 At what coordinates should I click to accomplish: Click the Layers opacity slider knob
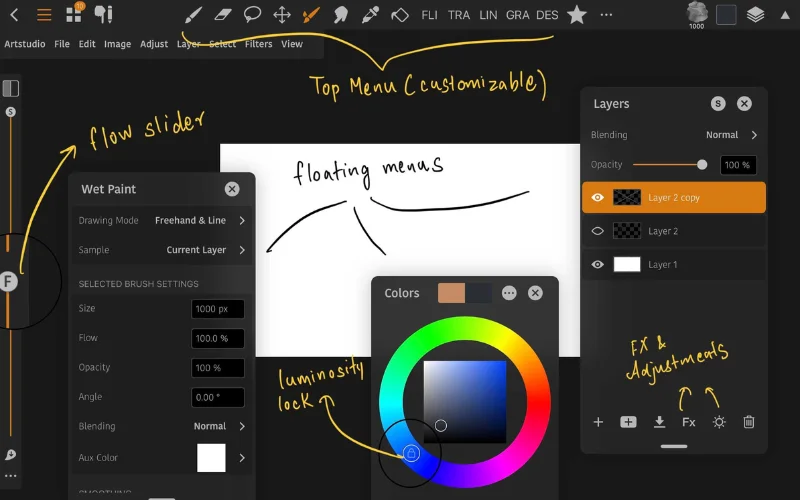(702, 165)
